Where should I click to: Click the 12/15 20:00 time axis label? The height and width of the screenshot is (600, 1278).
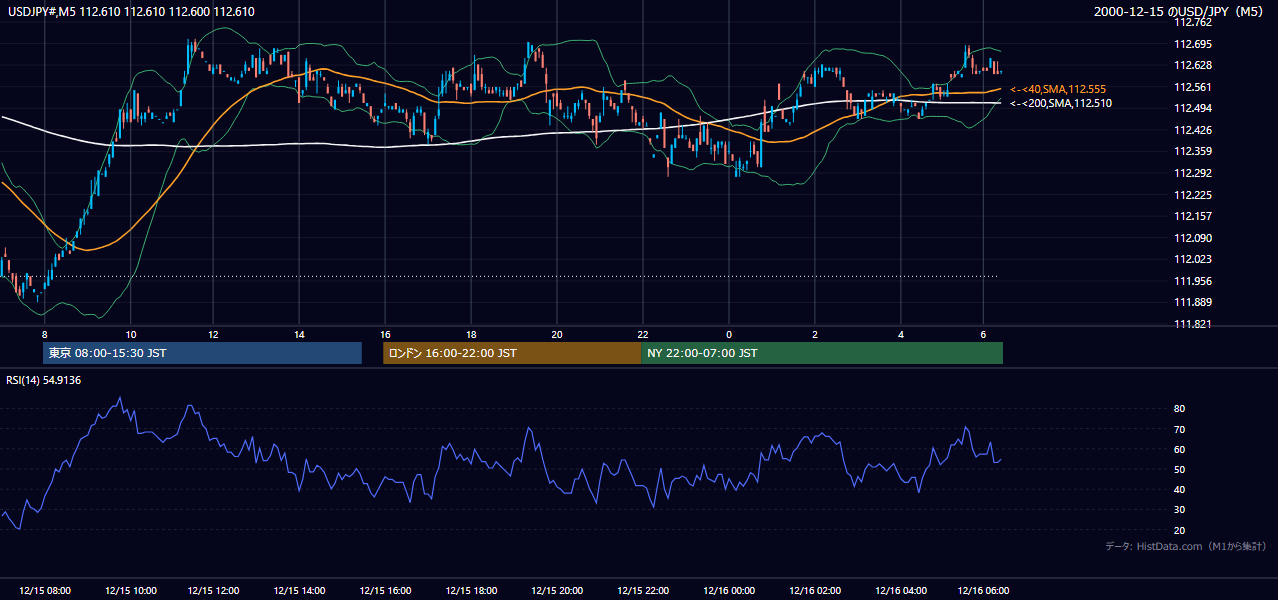click(558, 590)
